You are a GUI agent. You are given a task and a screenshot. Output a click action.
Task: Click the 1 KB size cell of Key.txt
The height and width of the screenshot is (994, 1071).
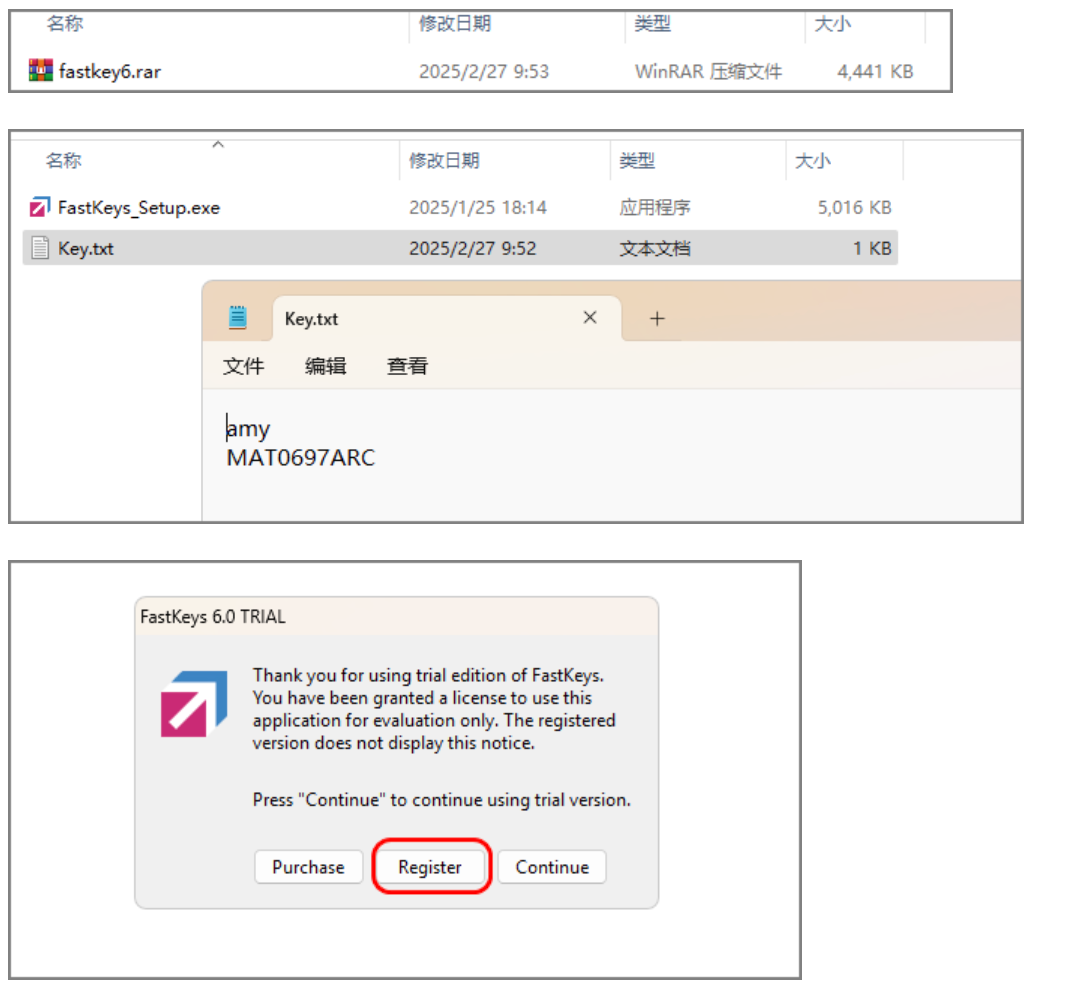pos(872,249)
